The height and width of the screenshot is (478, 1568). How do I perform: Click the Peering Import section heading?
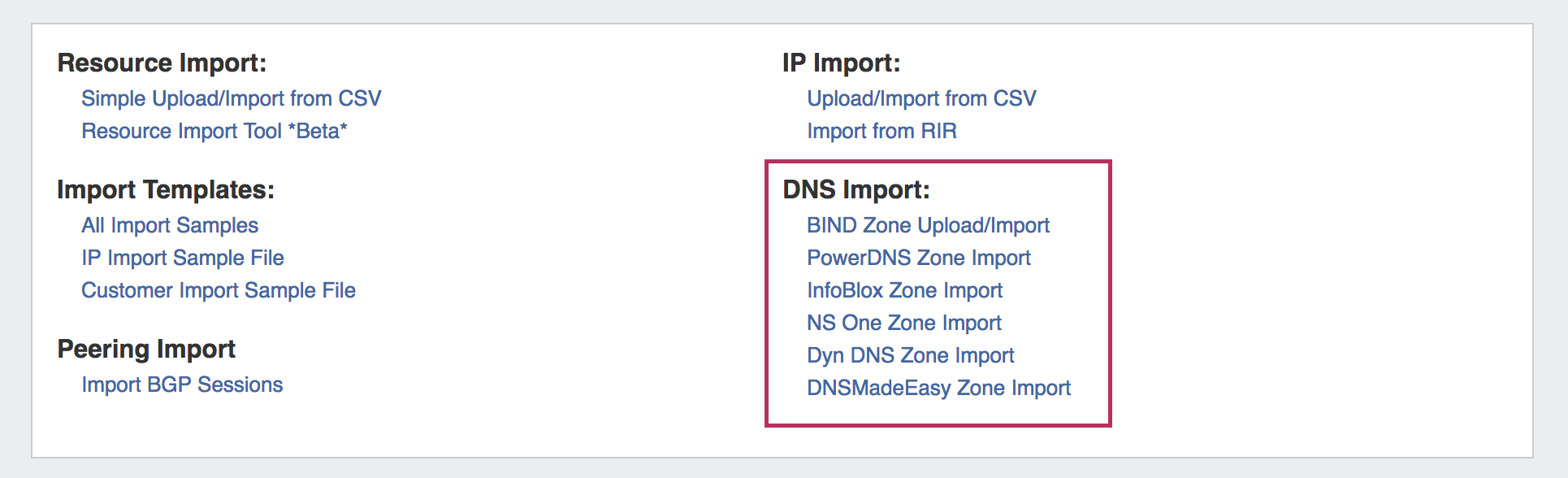click(x=146, y=349)
